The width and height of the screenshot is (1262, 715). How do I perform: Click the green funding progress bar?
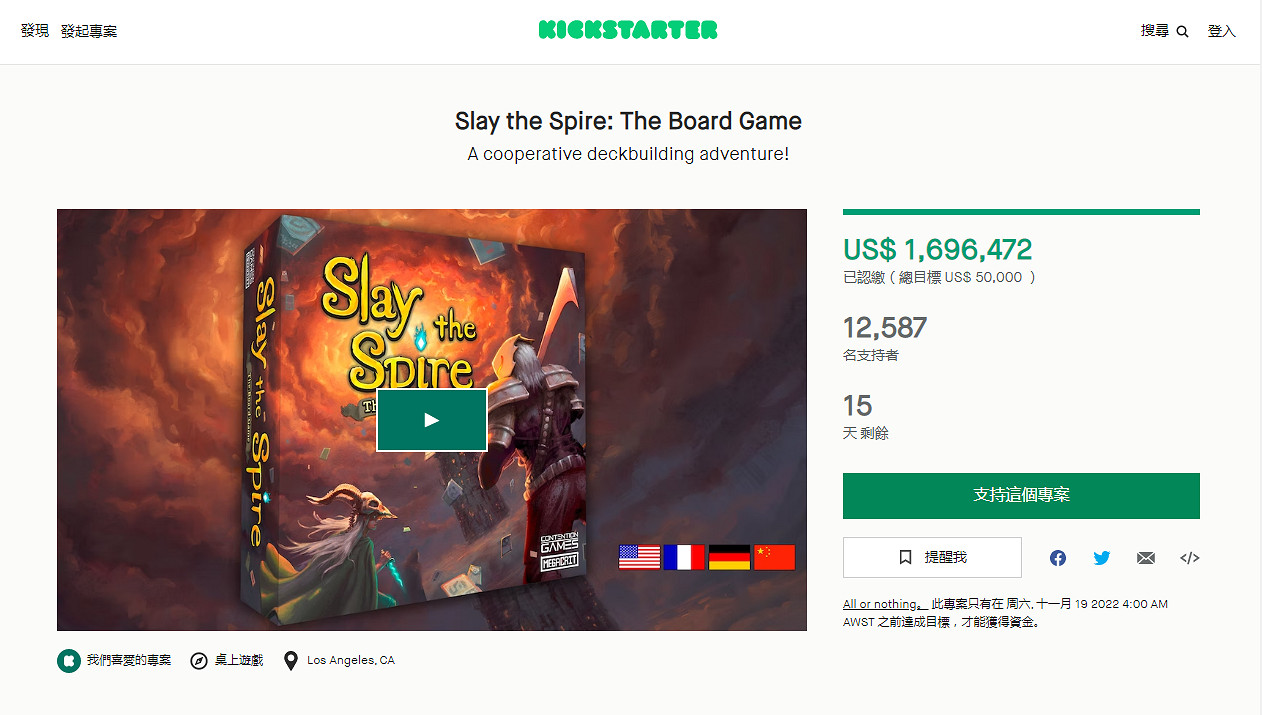pyautogui.click(x=1021, y=212)
